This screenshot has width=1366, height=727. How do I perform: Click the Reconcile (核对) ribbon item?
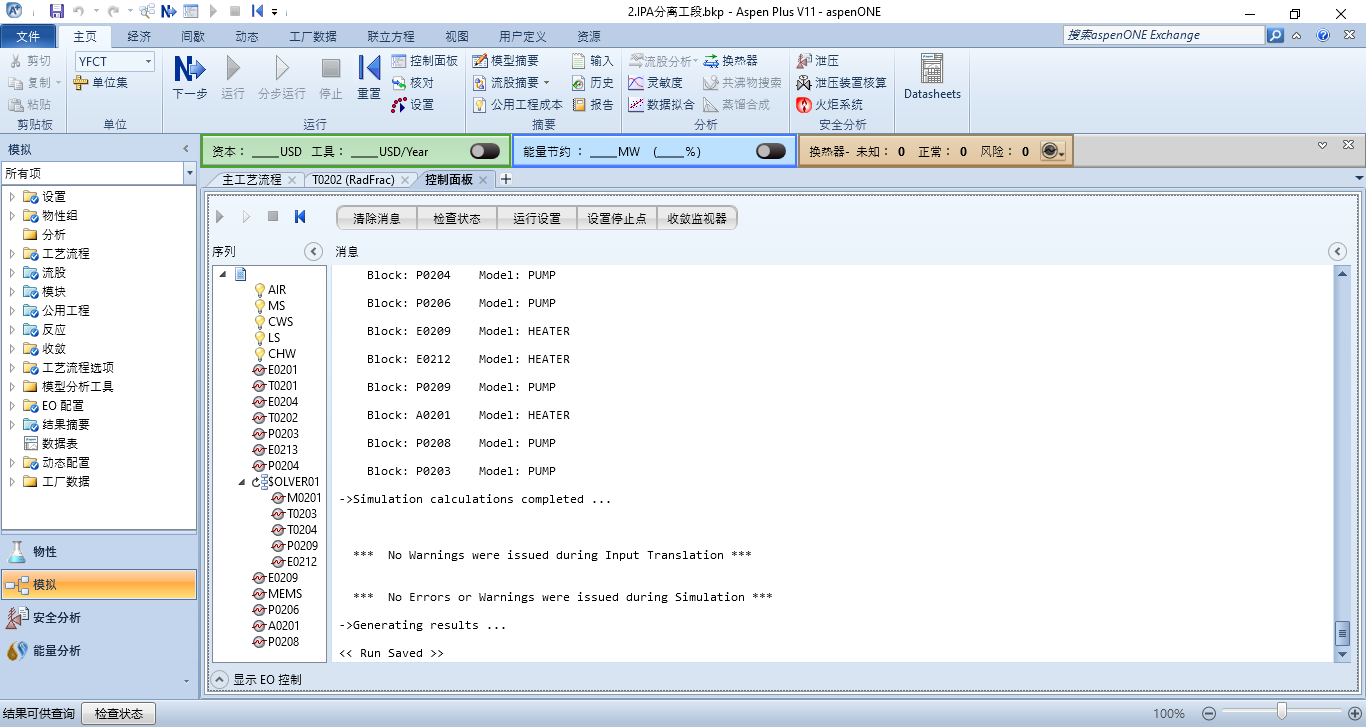coord(413,83)
